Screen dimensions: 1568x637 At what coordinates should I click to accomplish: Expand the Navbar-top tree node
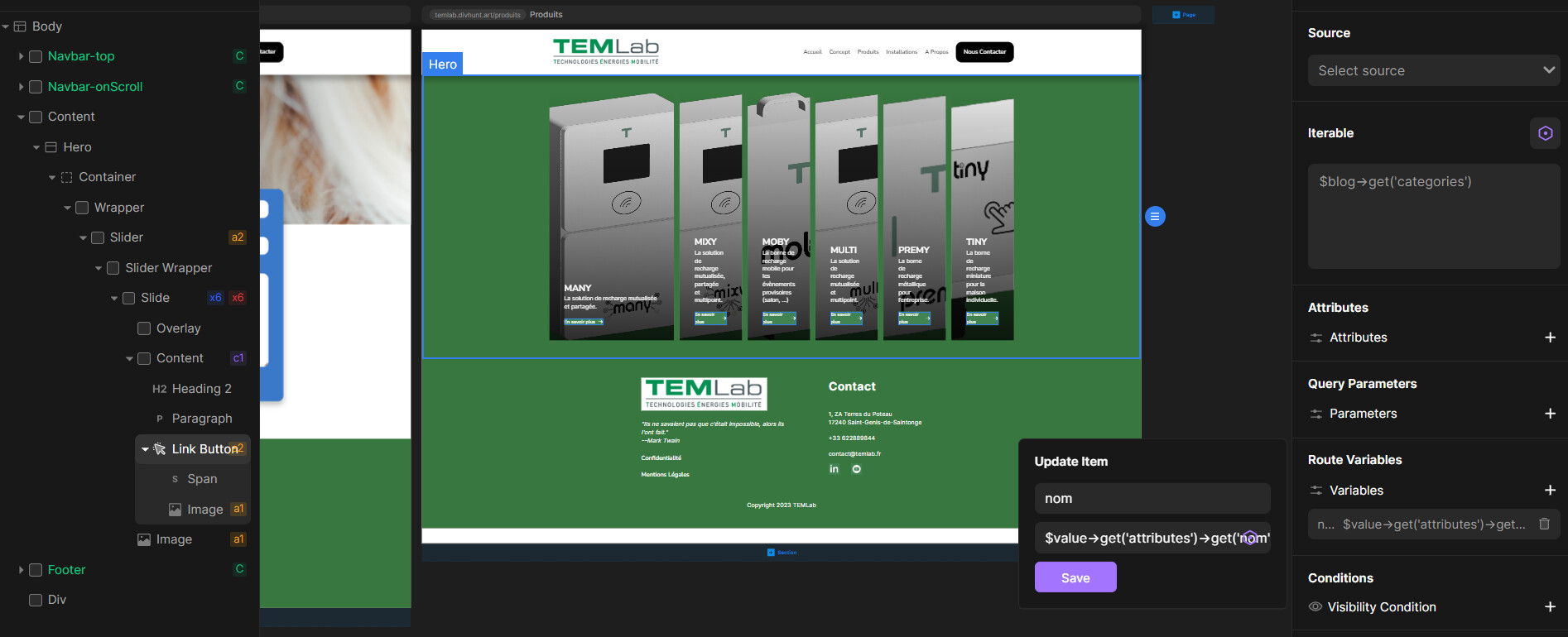(x=21, y=56)
